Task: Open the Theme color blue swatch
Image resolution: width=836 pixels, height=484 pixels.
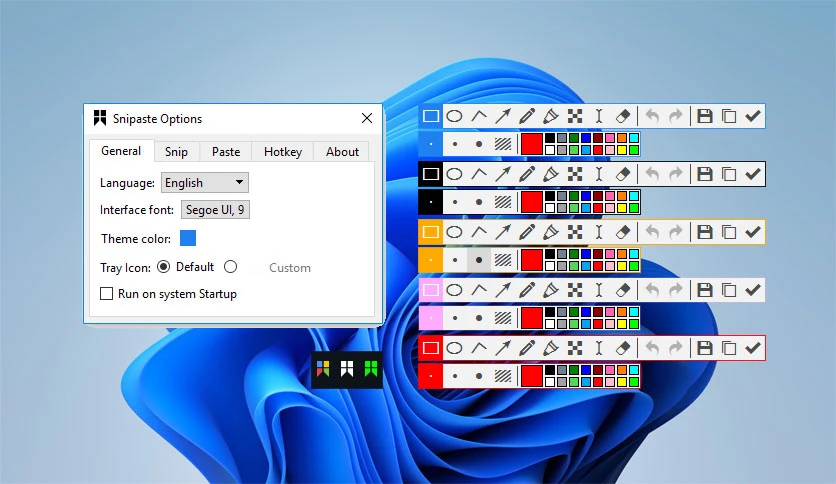Action: coord(188,238)
